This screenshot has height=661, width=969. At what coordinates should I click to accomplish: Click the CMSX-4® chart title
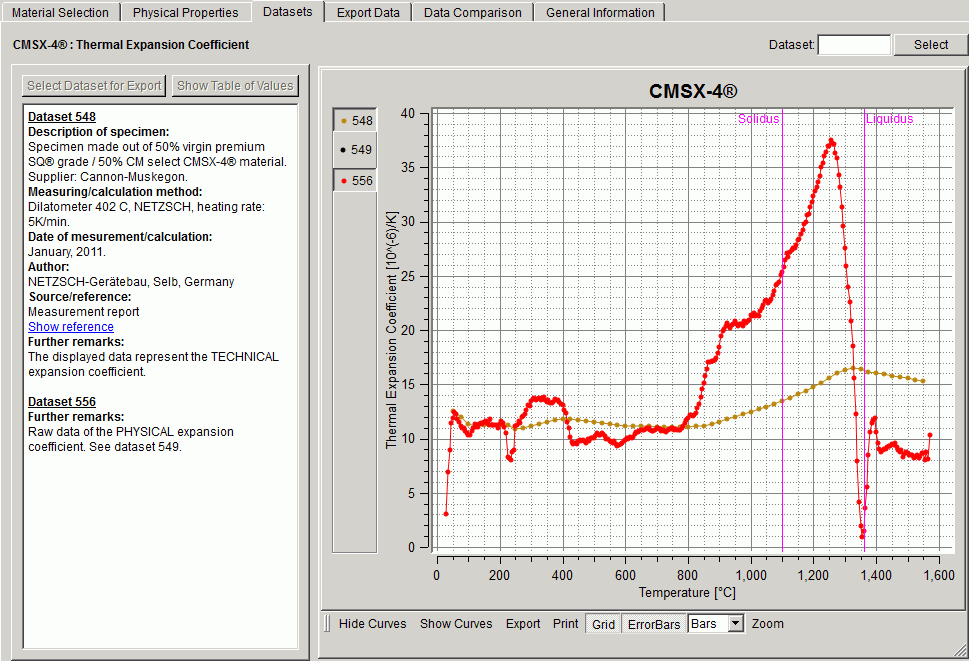click(x=693, y=91)
